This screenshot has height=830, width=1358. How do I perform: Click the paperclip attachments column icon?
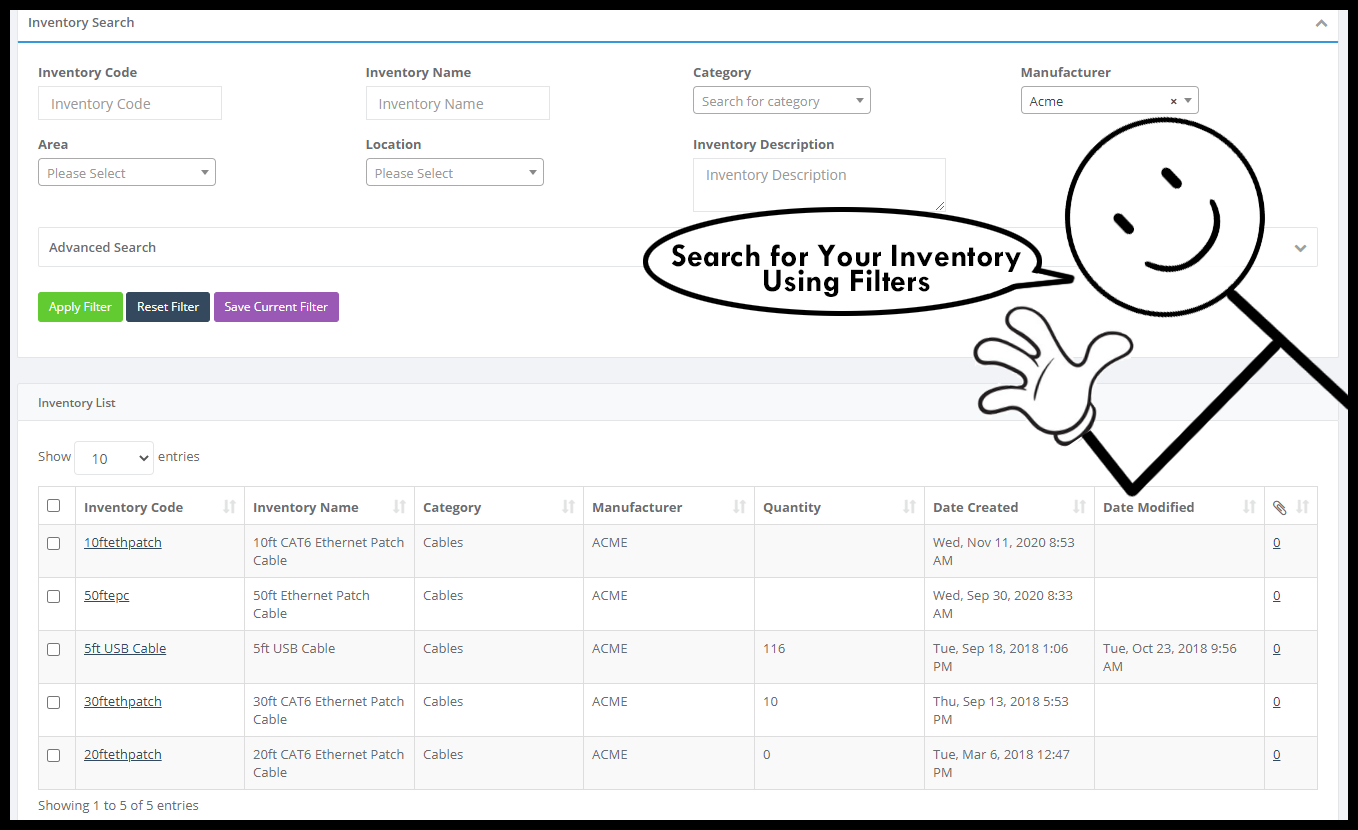coord(1279,507)
